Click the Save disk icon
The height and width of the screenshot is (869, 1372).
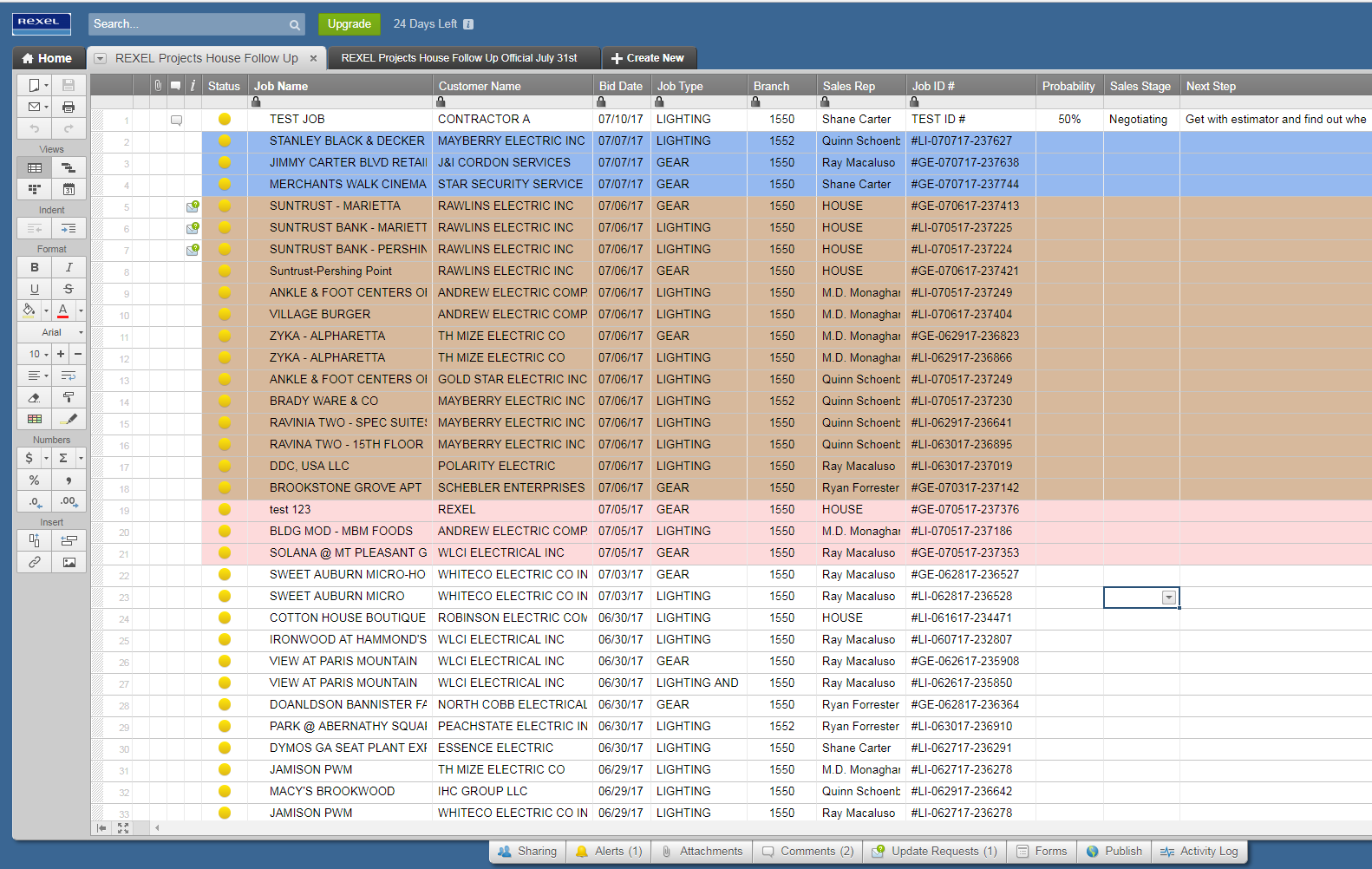69,85
